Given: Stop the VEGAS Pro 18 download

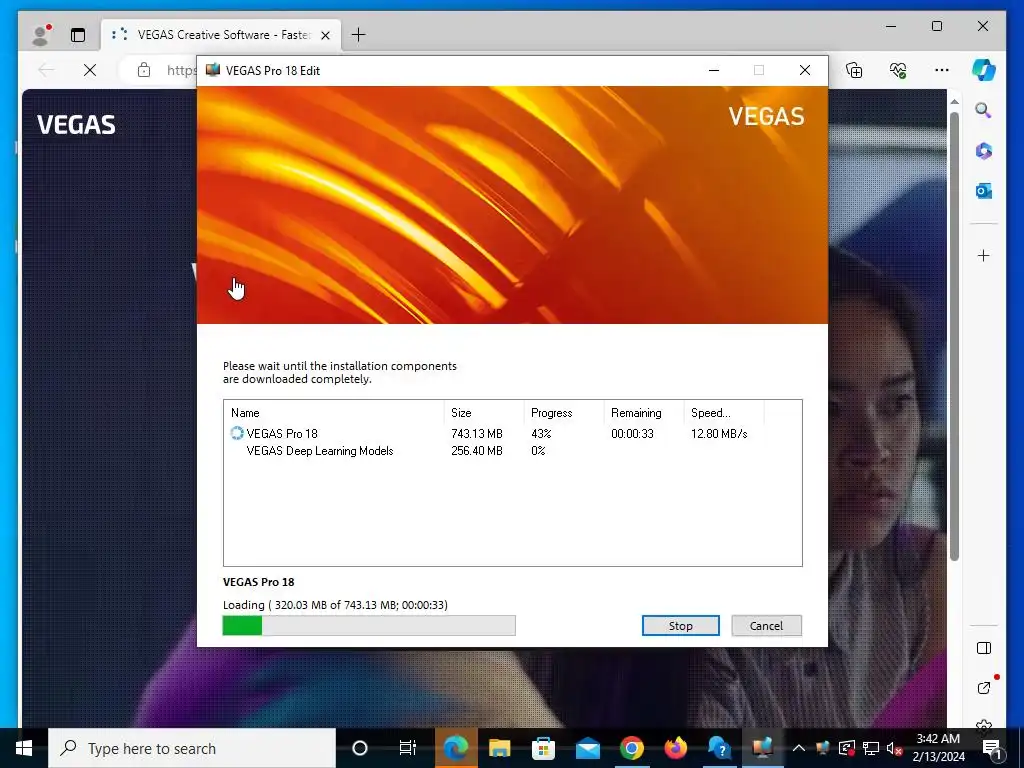Looking at the screenshot, I should [x=680, y=626].
